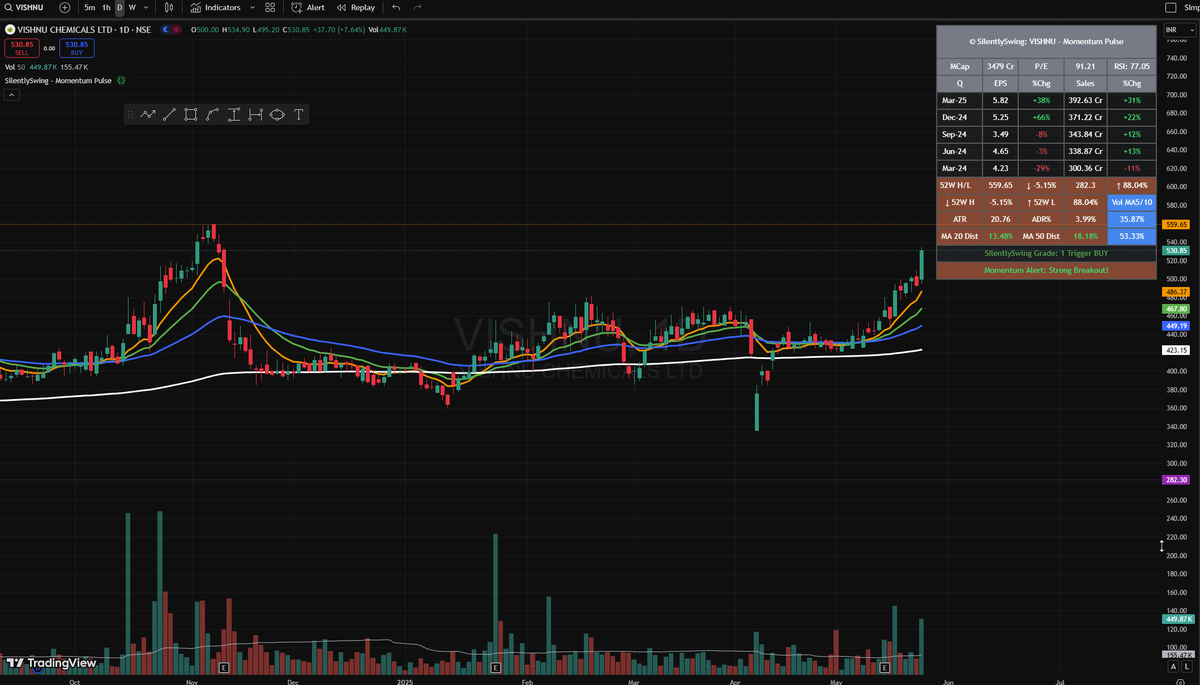
Task: Select SilentlySwing - Momentum Pulse legend
Action: point(58,80)
